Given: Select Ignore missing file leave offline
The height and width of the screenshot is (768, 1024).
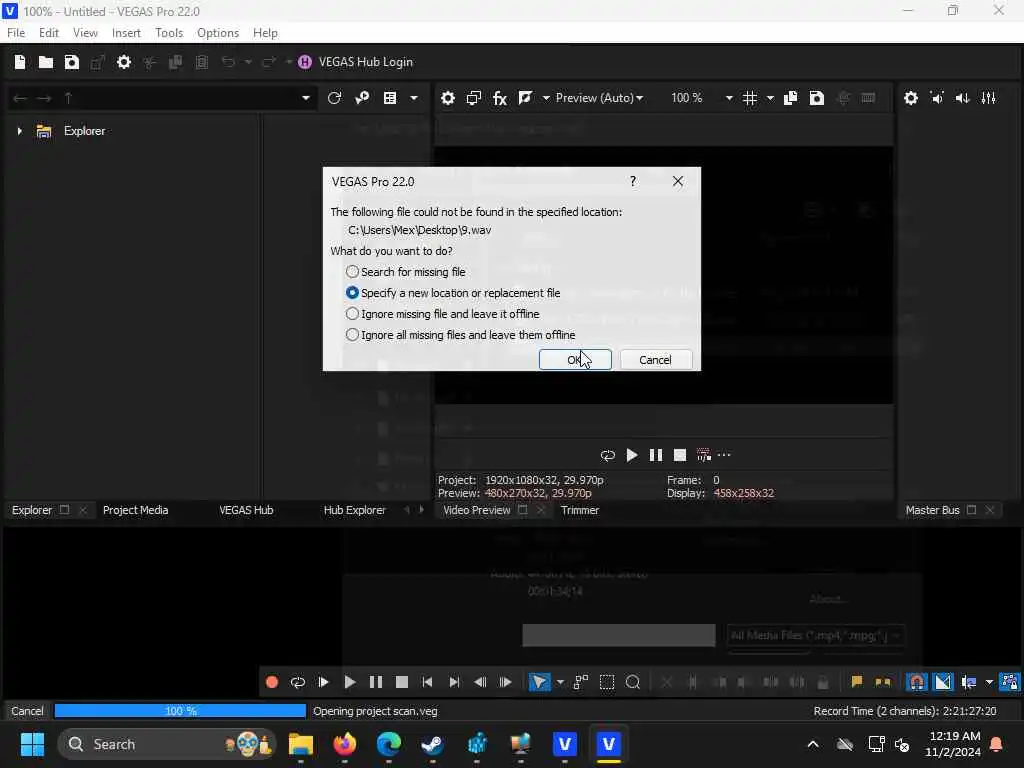Looking at the screenshot, I should [442, 313].
